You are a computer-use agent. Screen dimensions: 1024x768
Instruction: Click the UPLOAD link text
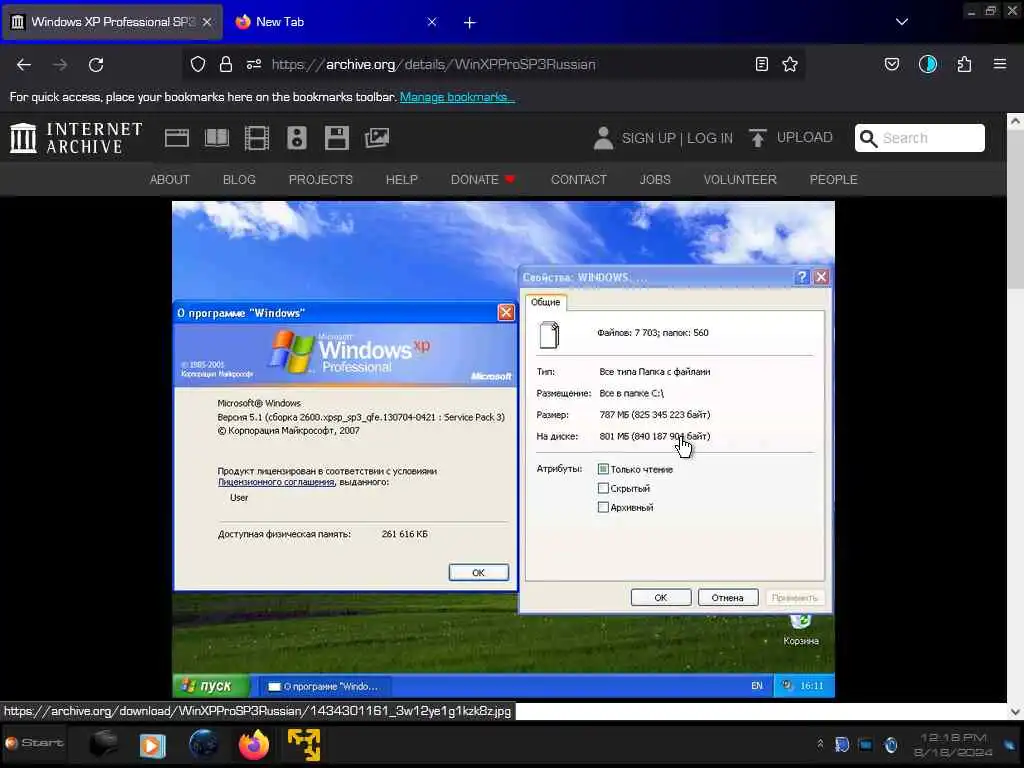(805, 137)
